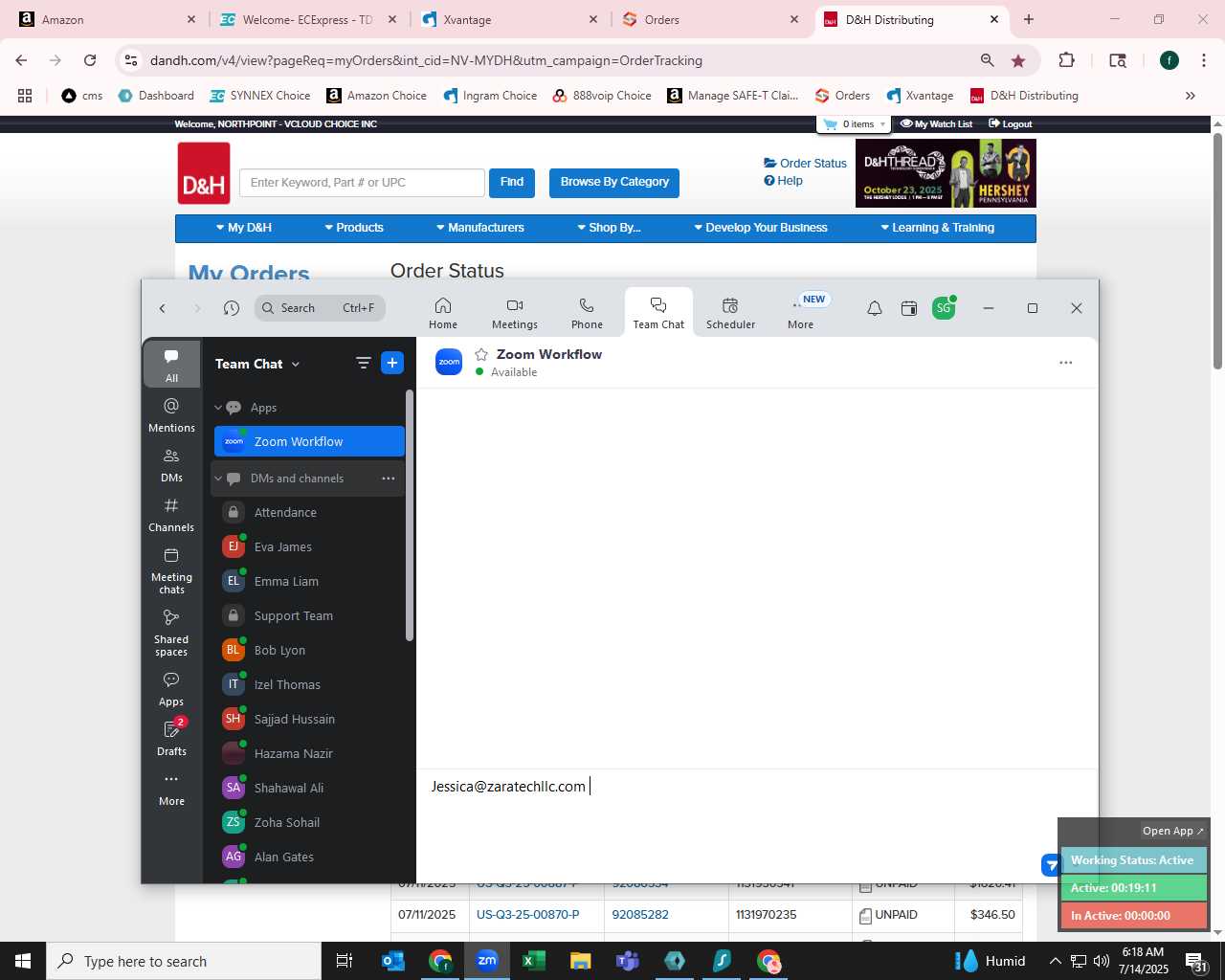Open Support Team channel
Screen dimensions: 1225x980
tap(308, 616)
